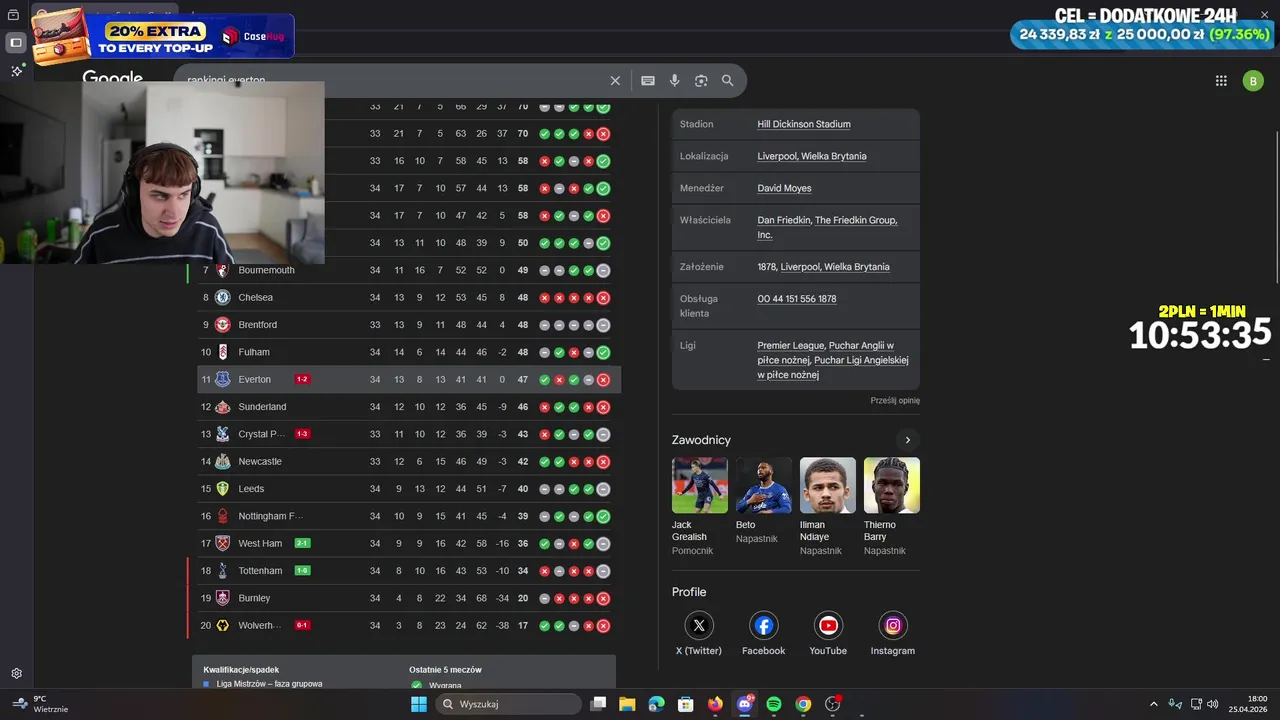The image size is (1280, 720).
Task: Open Dan Friedkin owner link
Action: click(x=784, y=220)
